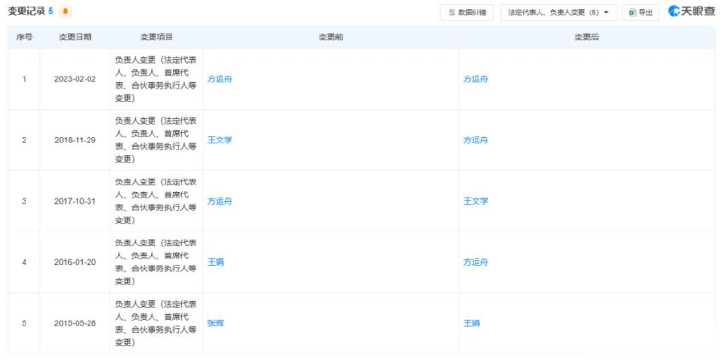The height and width of the screenshot is (360, 720).
Task: Open 方运舟 变更后 link in 2018-11-29 row
Action: (x=475, y=140)
